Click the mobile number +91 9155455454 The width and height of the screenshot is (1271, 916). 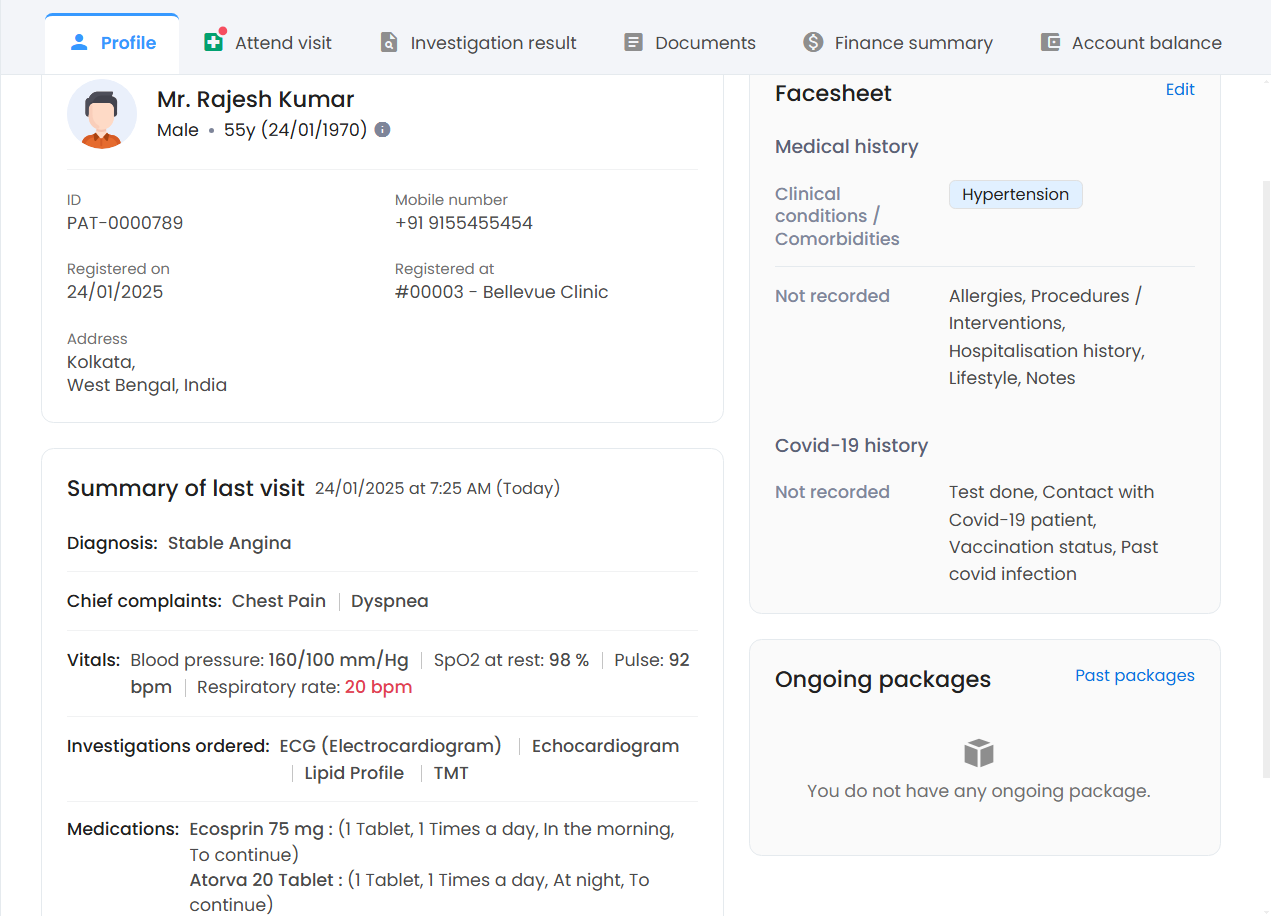464,223
